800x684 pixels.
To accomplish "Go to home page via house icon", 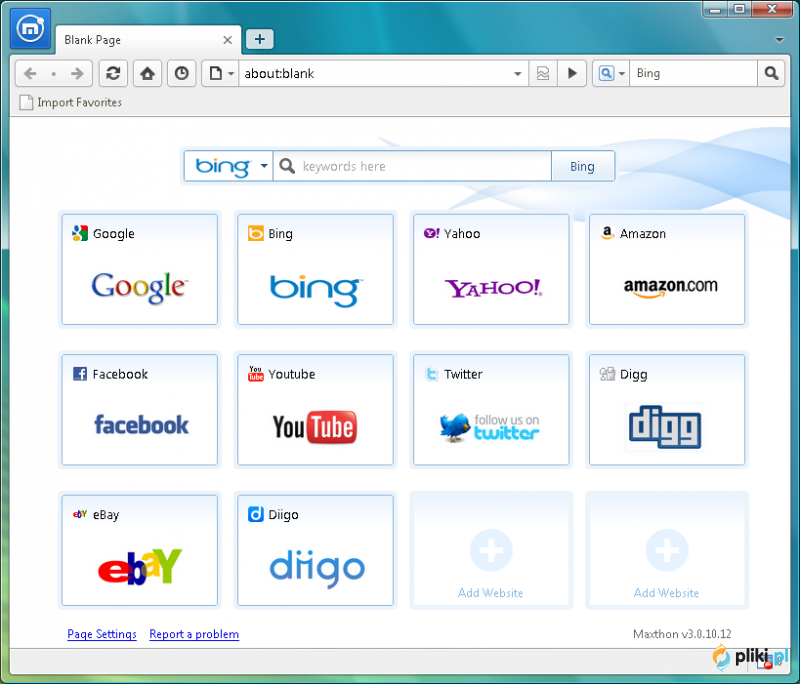I will (147, 73).
